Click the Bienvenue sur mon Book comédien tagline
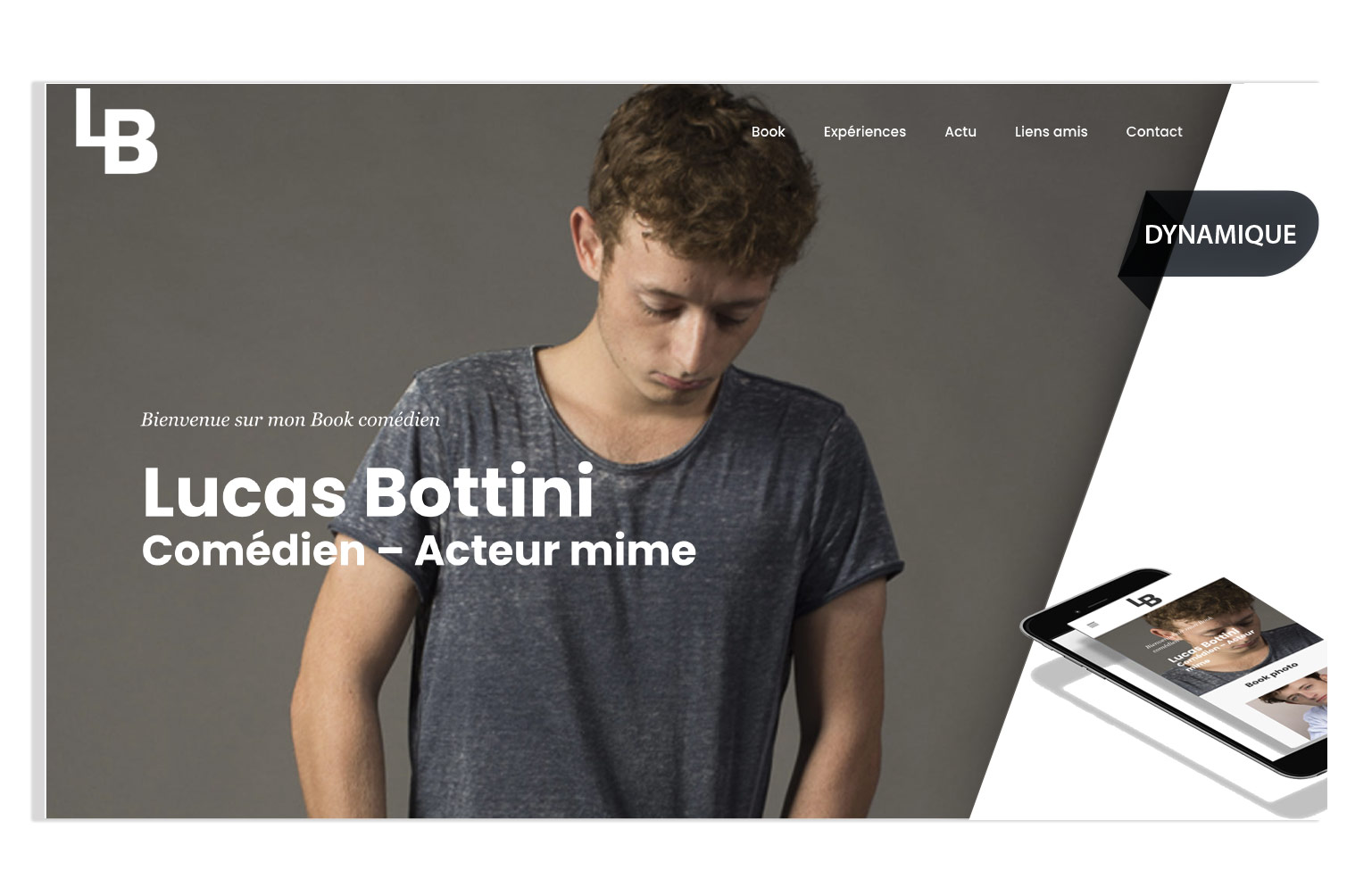This screenshot has height=895, width=1372. pyautogui.click(x=290, y=419)
